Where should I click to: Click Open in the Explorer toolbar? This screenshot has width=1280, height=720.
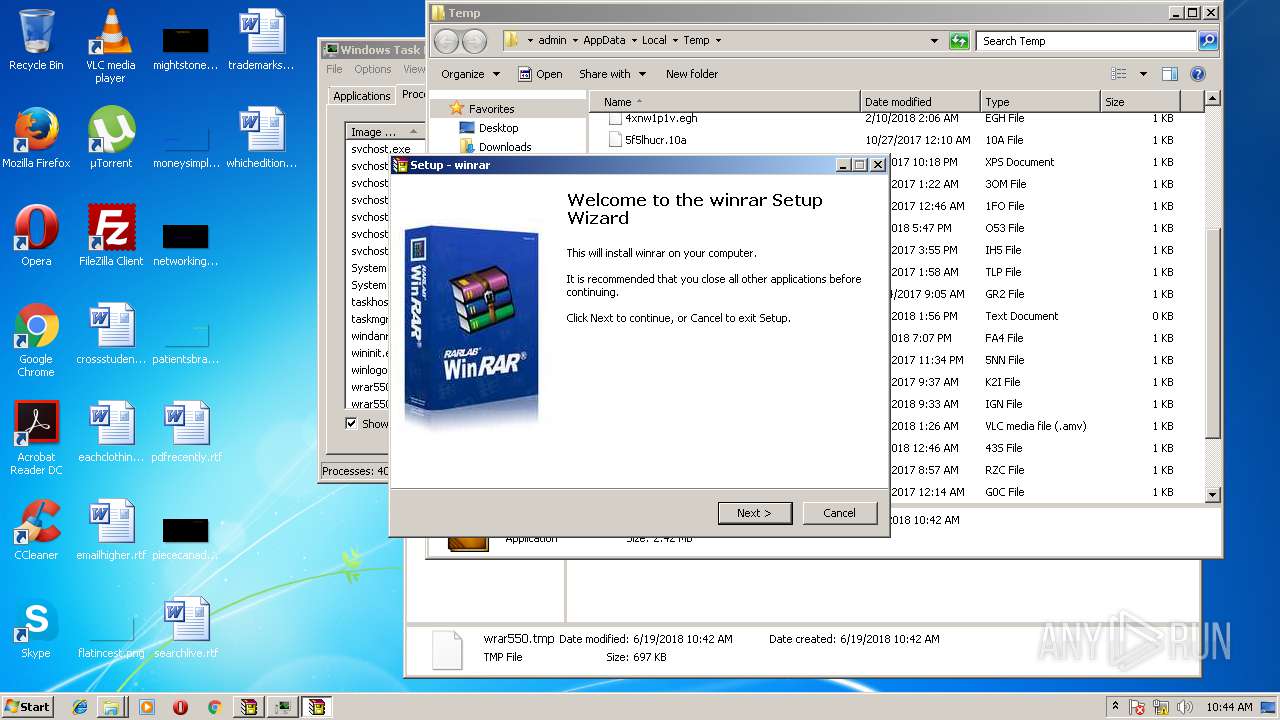[x=540, y=74]
